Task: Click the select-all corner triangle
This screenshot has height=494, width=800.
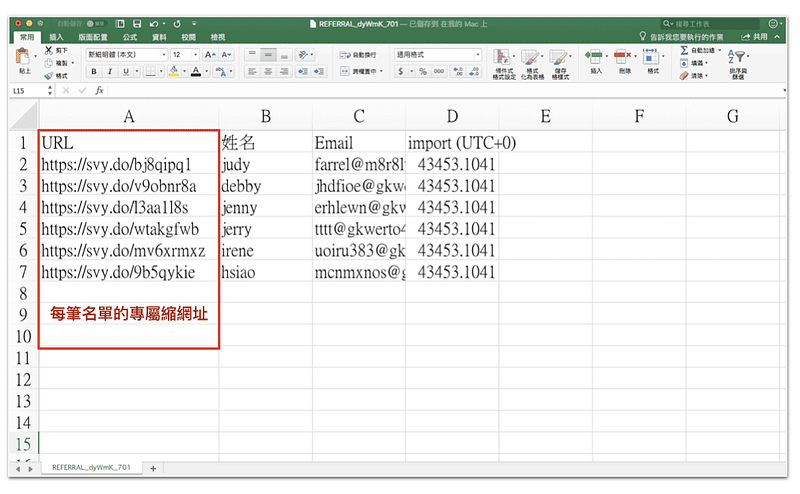Action: (24, 116)
